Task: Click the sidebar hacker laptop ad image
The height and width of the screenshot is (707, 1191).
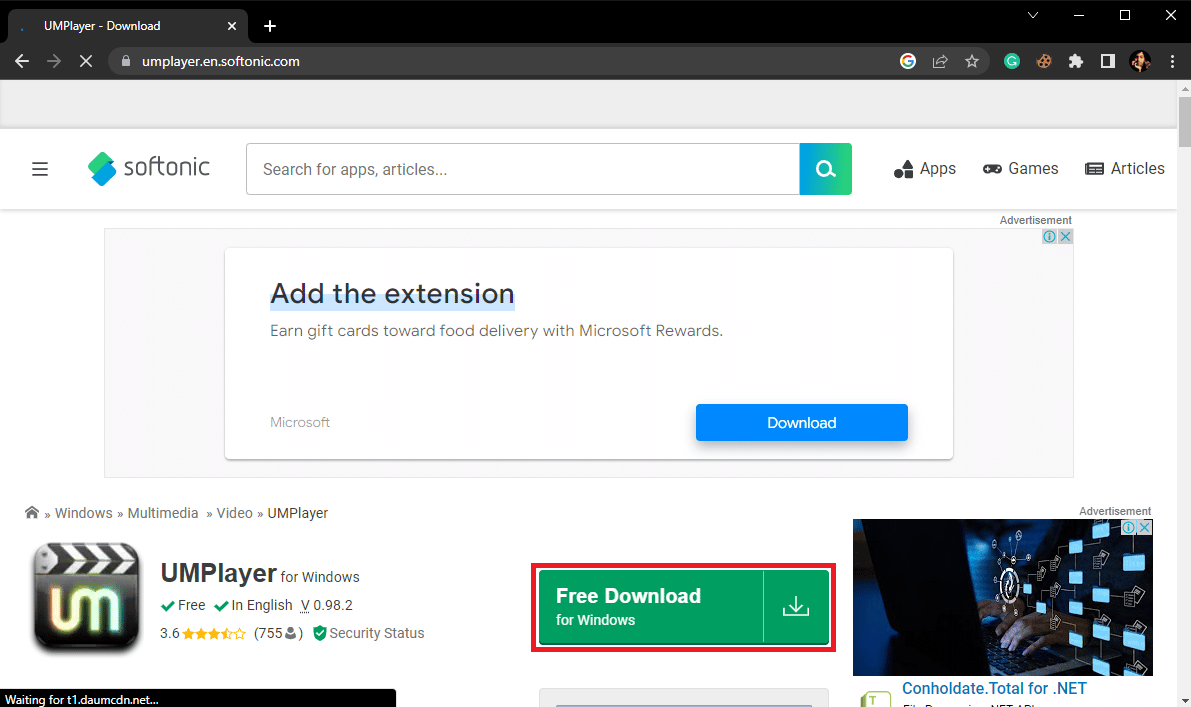Action: (x=1003, y=598)
